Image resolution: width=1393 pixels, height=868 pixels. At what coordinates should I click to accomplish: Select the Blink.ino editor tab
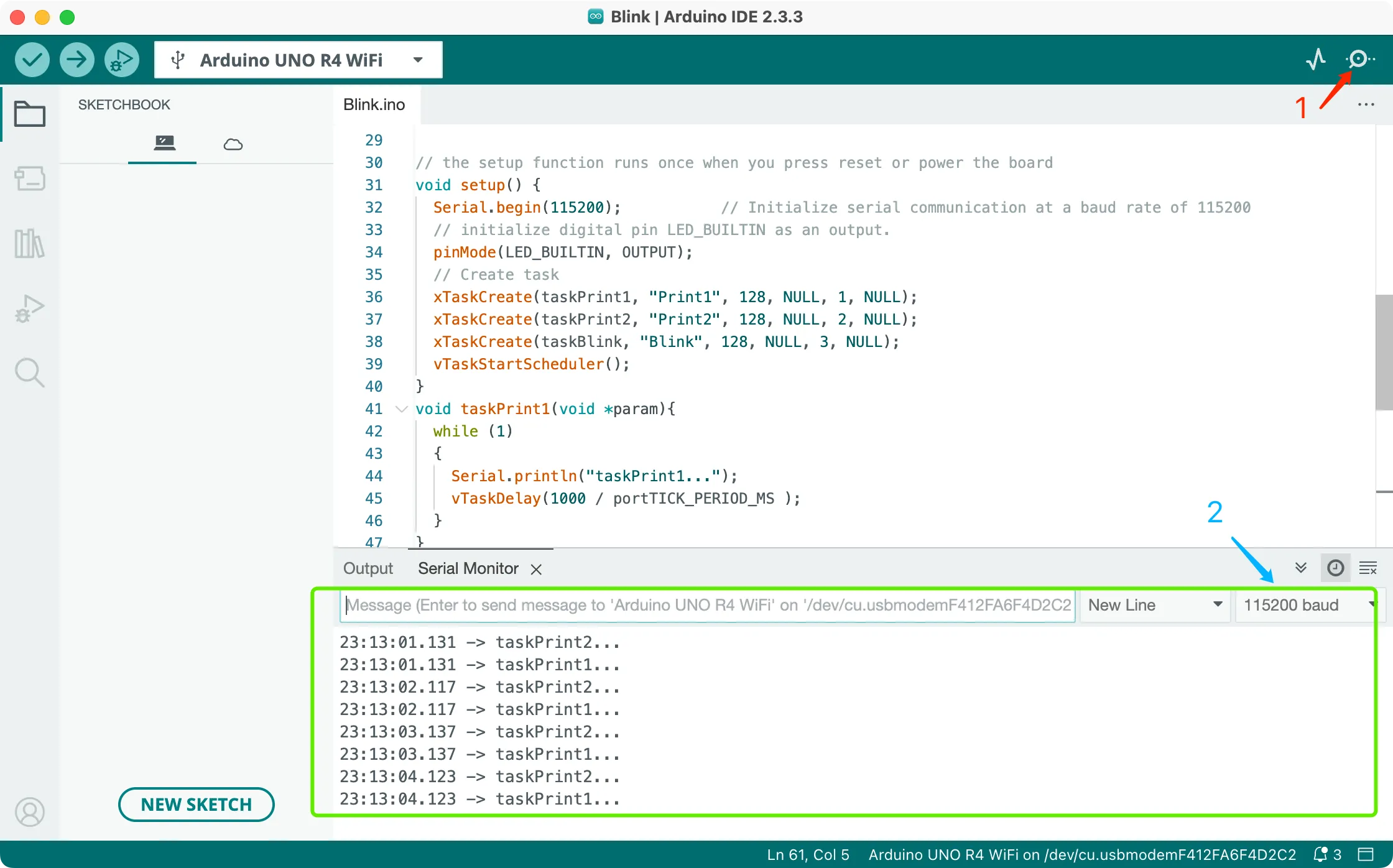(374, 104)
